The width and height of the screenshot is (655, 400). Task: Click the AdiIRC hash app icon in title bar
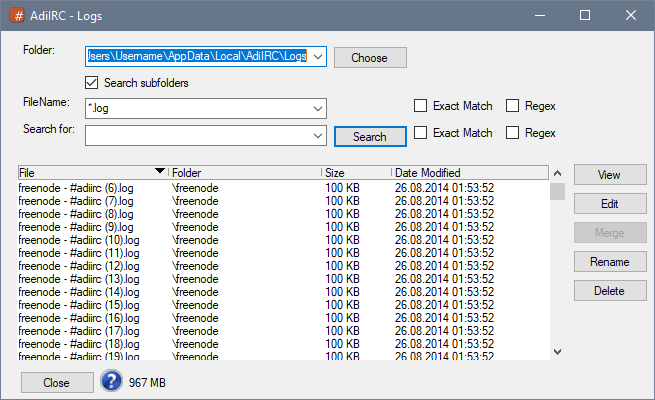(17, 15)
